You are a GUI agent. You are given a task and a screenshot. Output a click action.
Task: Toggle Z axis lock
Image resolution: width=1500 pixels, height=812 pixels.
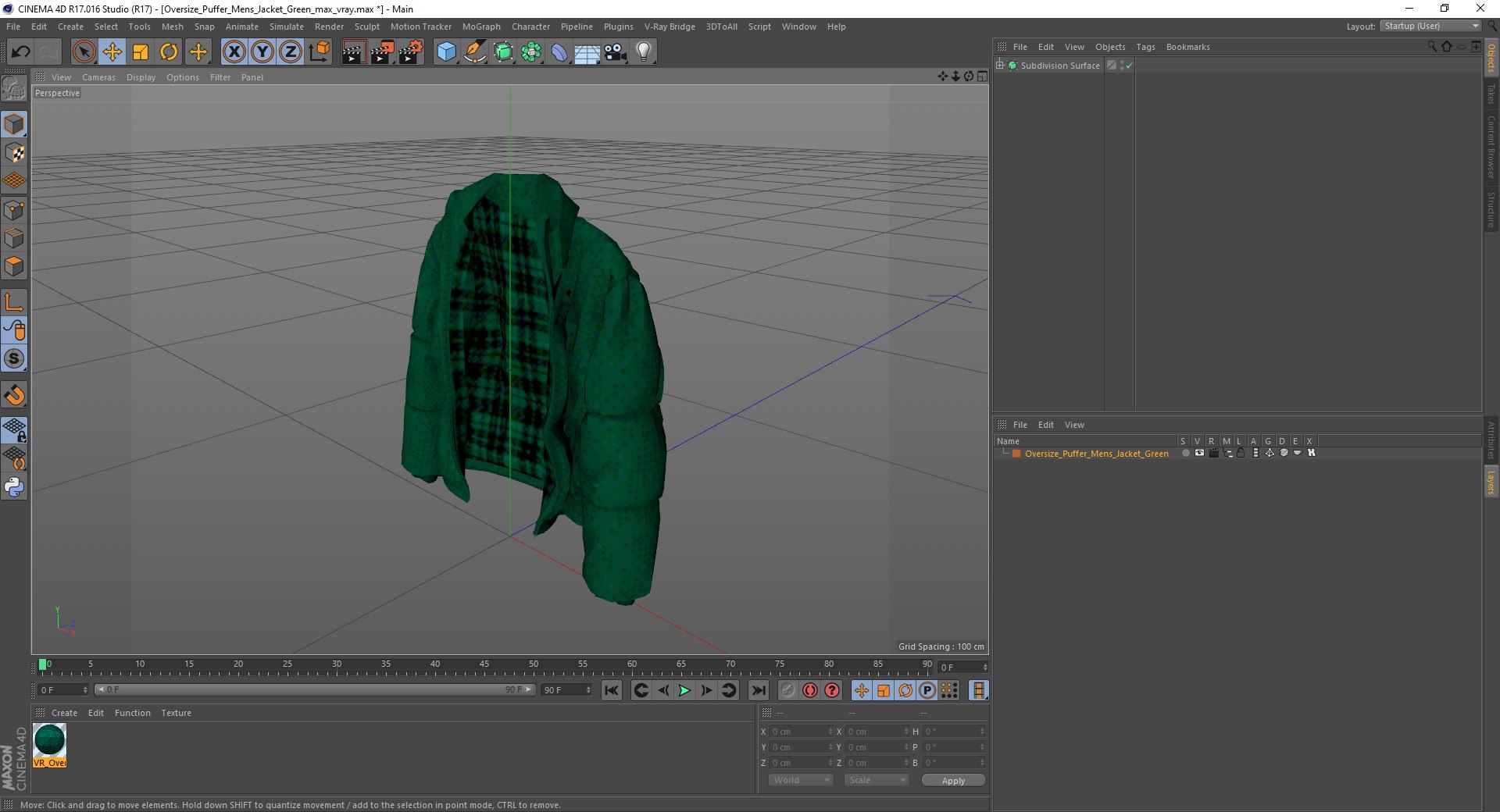click(x=291, y=52)
